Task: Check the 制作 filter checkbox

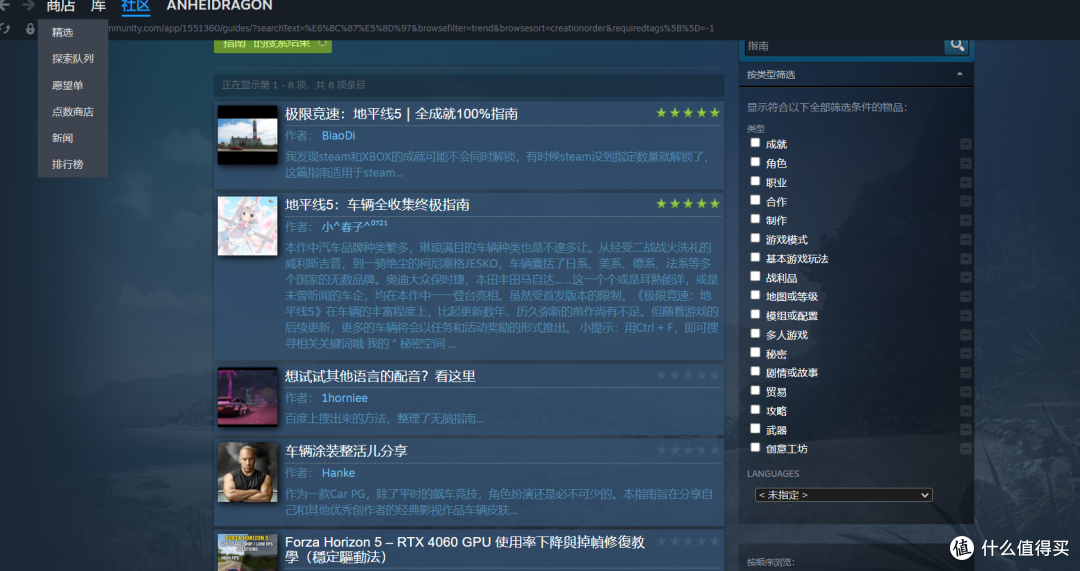Action: click(755, 219)
